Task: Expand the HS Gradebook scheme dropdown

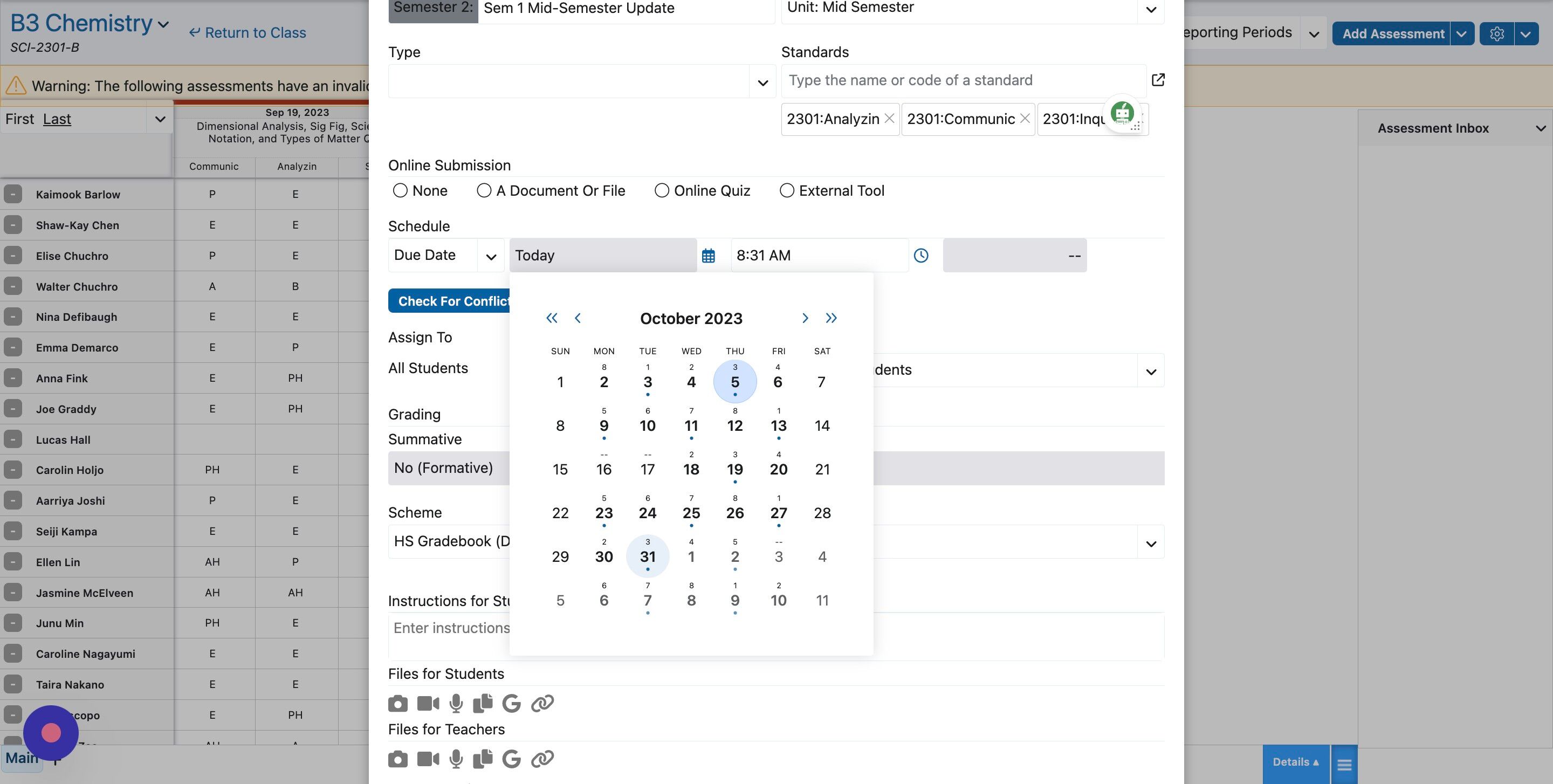Action: pyautogui.click(x=1151, y=544)
